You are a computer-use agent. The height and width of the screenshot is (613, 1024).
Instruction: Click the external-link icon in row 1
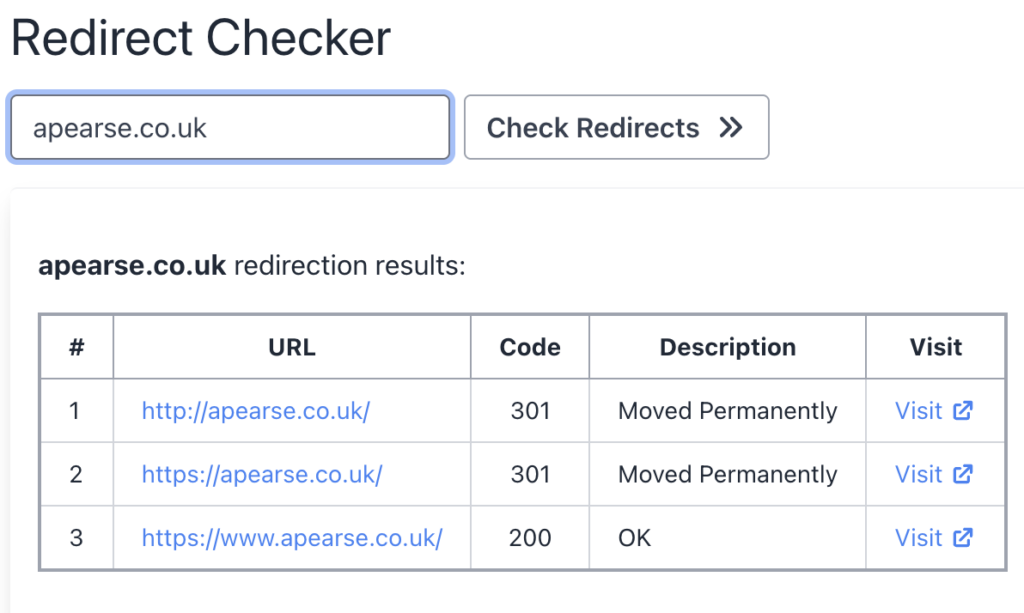pyautogui.click(x=963, y=411)
